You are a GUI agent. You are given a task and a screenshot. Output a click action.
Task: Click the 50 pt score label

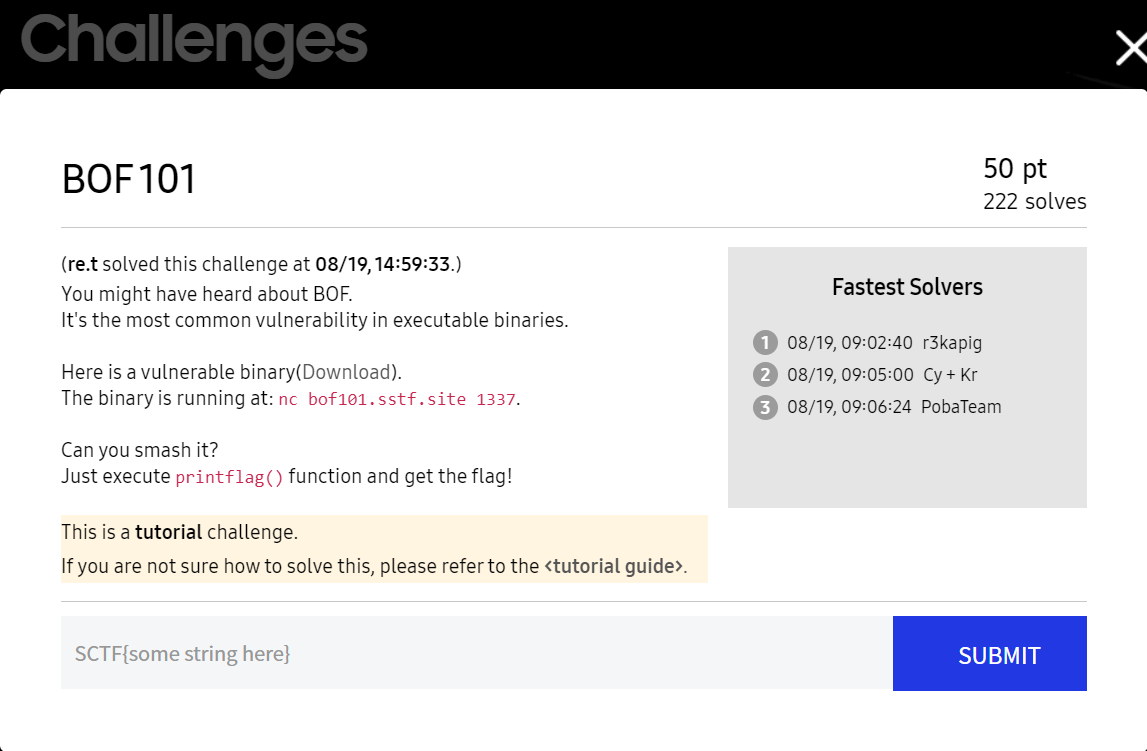(1015, 169)
